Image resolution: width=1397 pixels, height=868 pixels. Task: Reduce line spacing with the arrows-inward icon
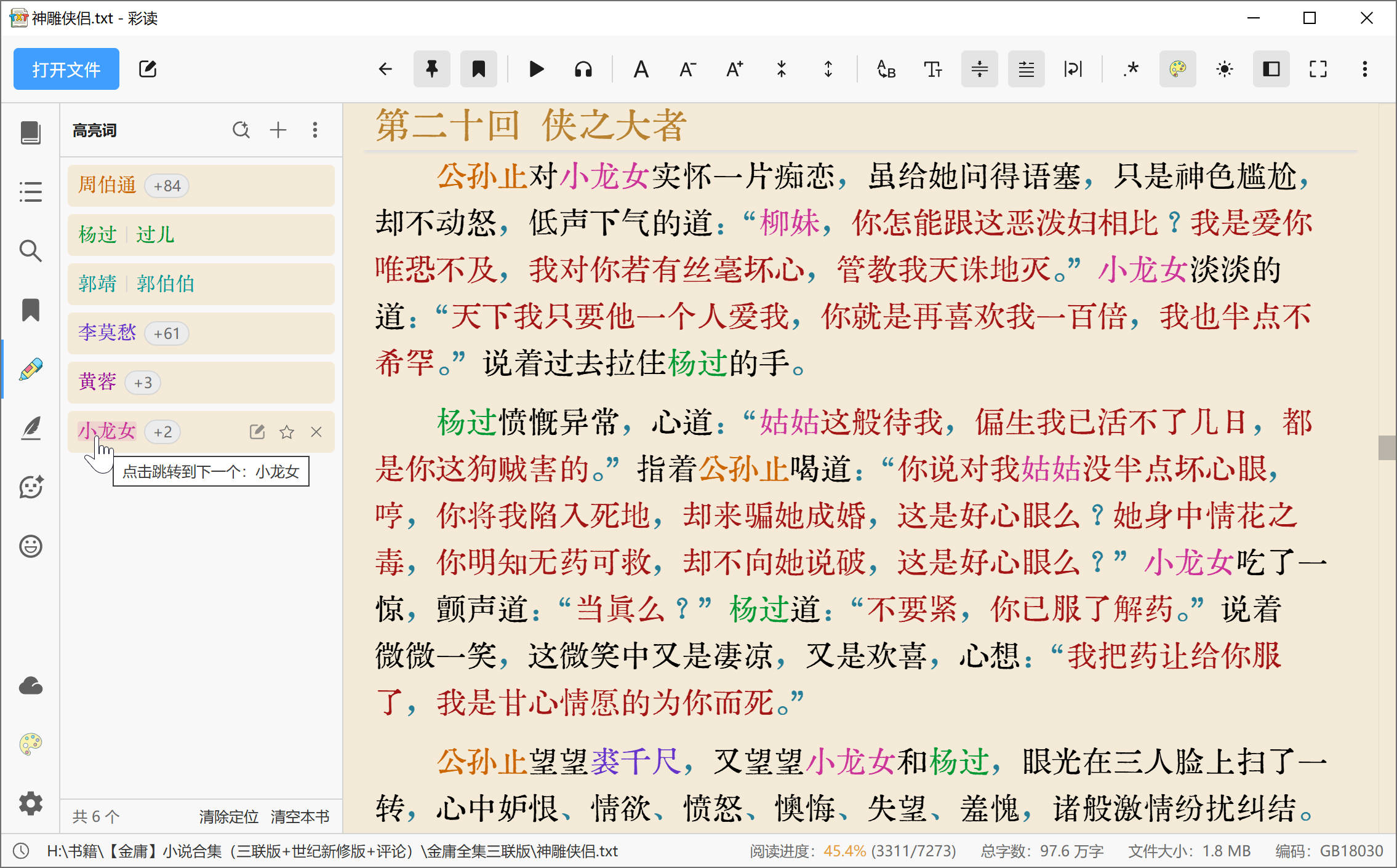point(782,69)
